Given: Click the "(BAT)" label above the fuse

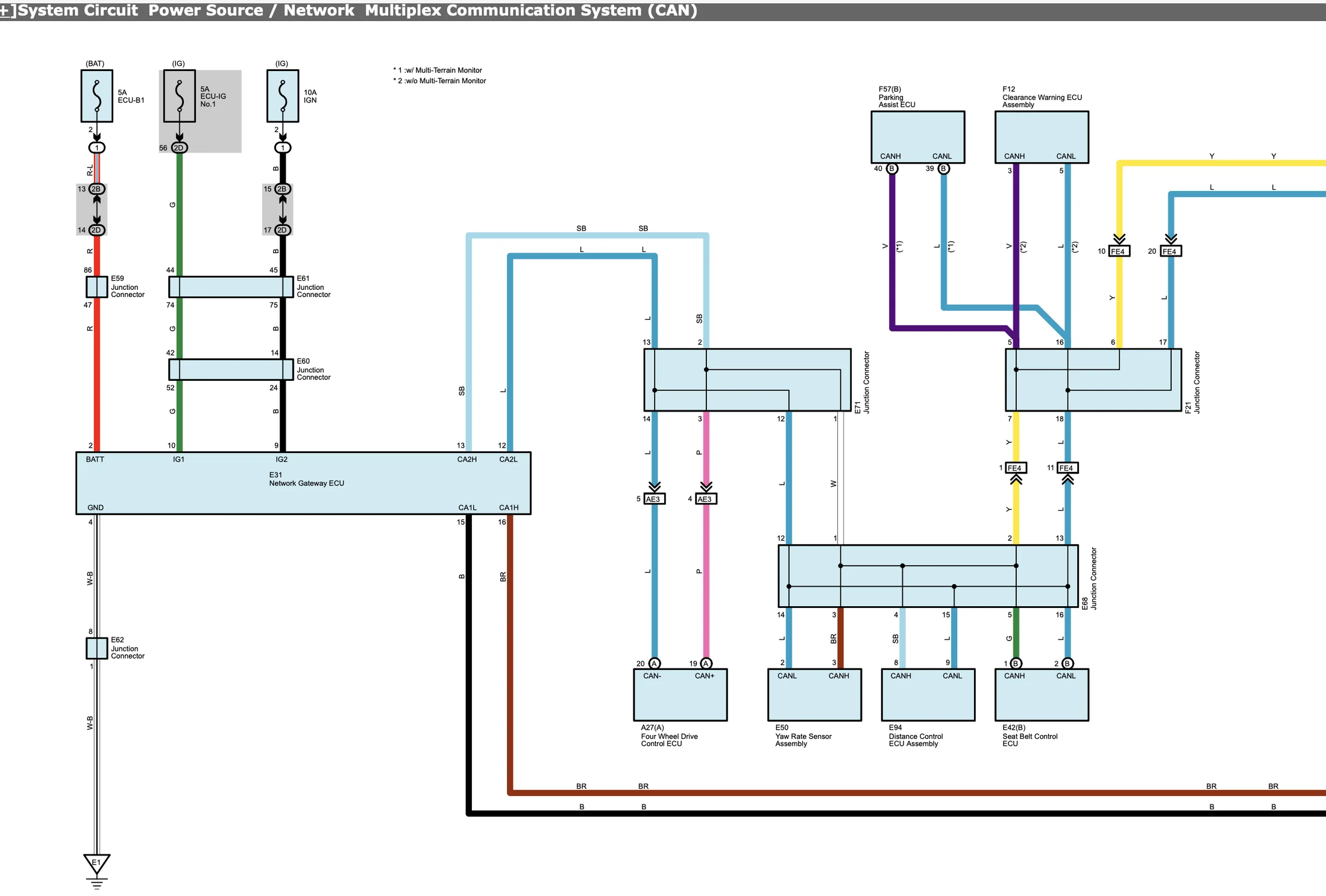Looking at the screenshot, I should point(95,63).
